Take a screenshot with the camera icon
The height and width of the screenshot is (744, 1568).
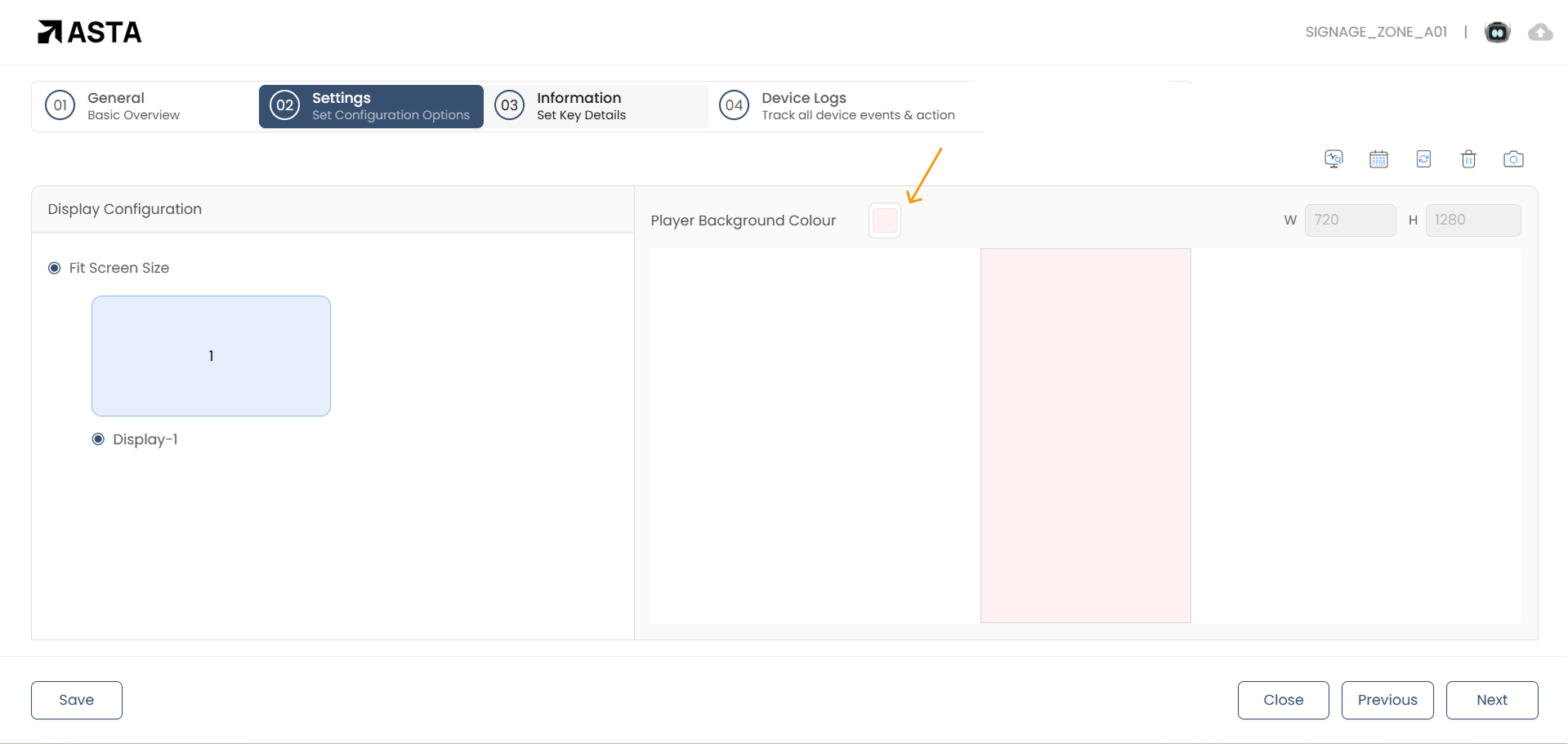coord(1513,159)
